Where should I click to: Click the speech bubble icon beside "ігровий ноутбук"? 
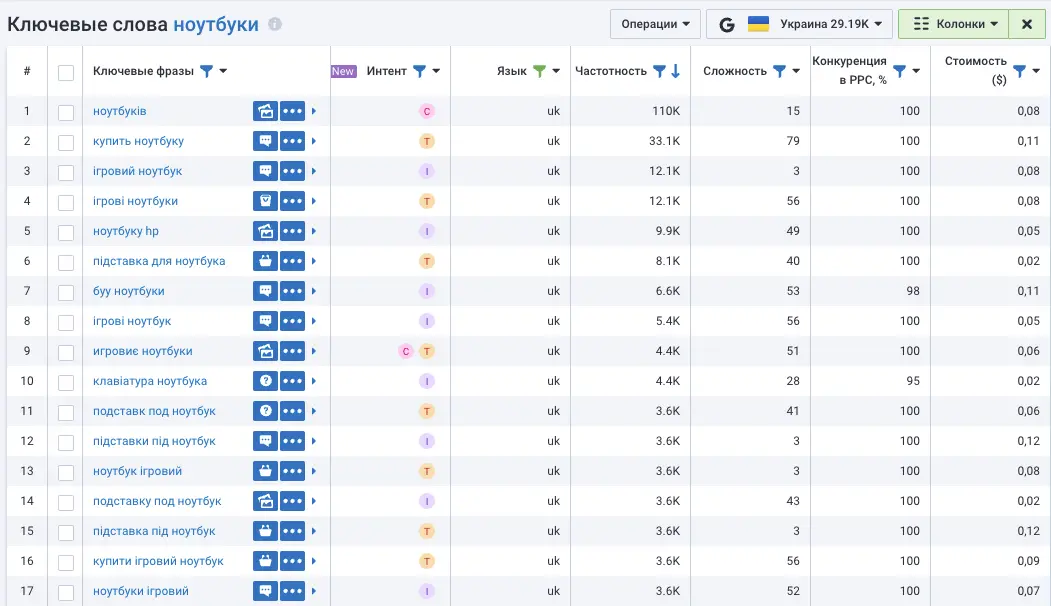point(264,171)
